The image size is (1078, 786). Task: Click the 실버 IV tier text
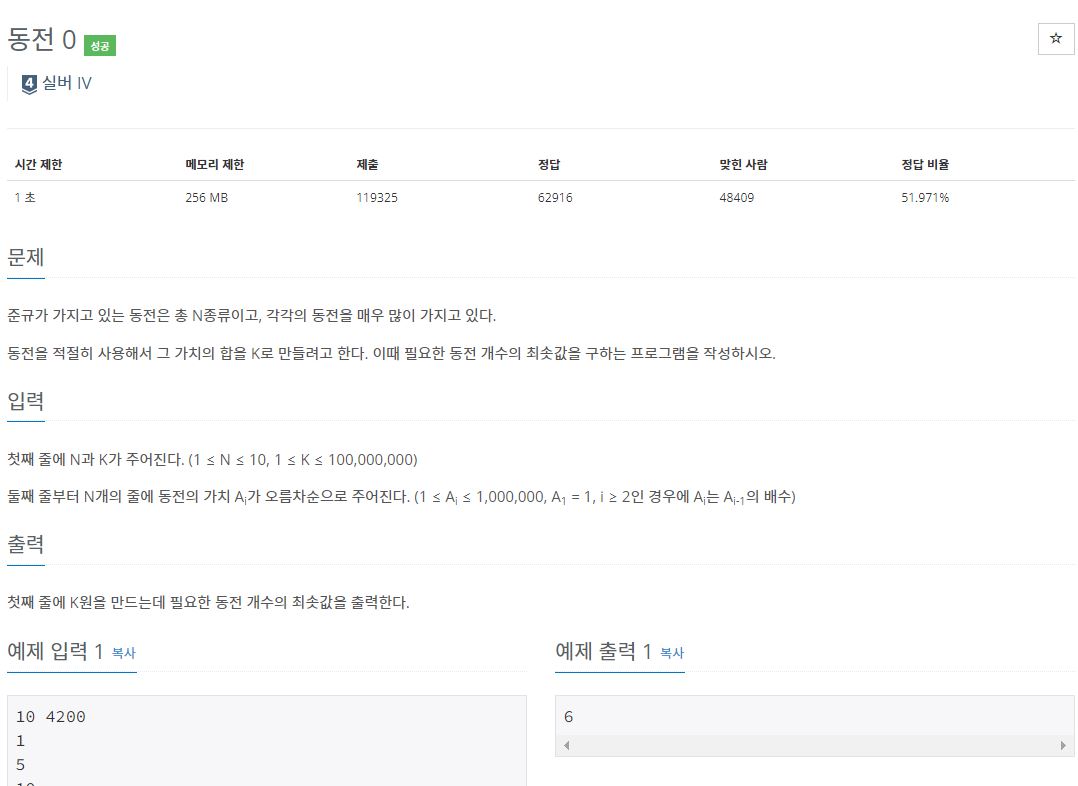click(x=67, y=83)
